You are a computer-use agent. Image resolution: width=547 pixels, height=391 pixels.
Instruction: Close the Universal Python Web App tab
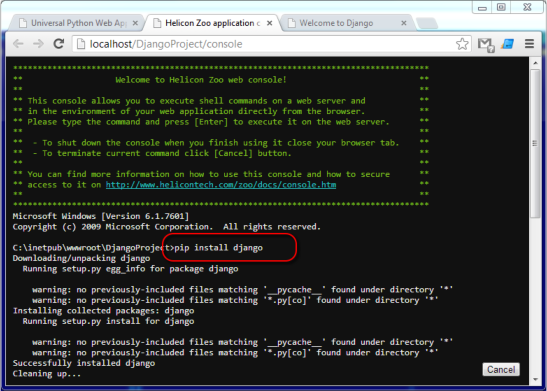coord(135,23)
